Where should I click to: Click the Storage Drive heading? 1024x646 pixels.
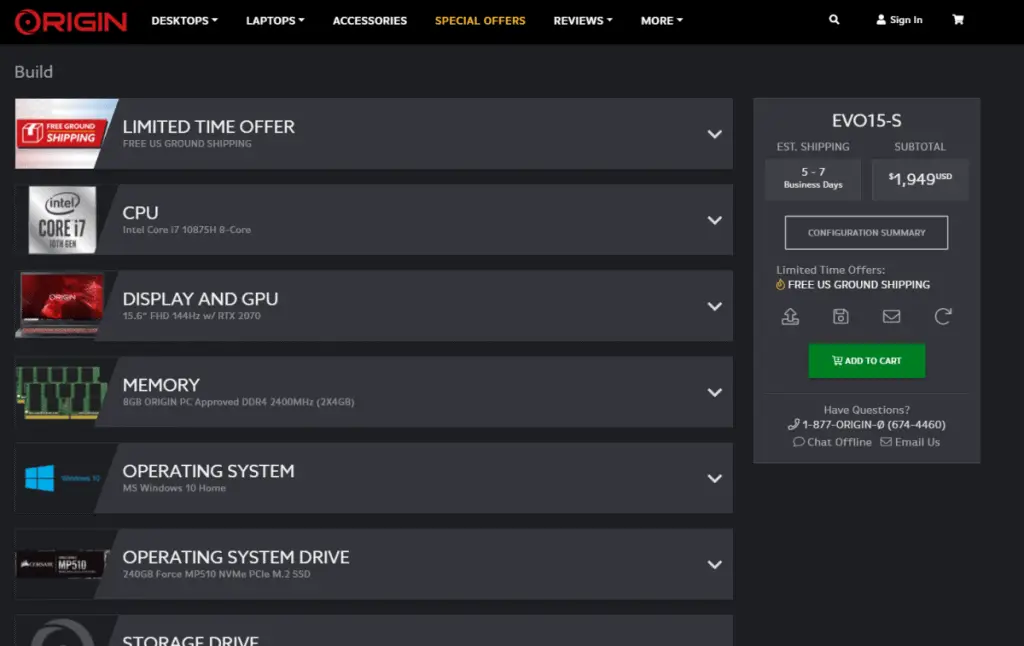pos(191,640)
